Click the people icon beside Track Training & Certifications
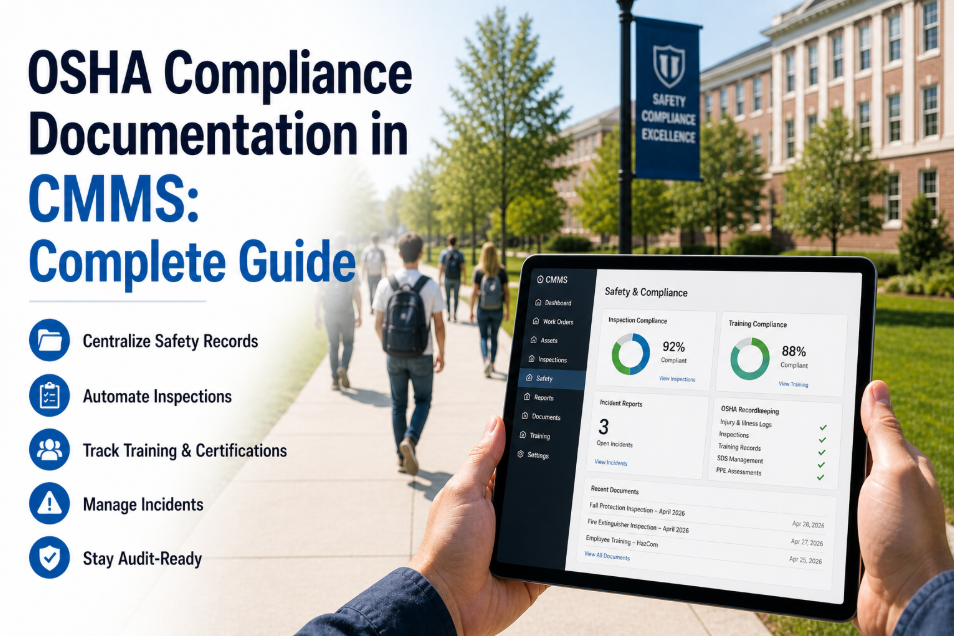This screenshot has width=954, height=636. tap(49, 449)
